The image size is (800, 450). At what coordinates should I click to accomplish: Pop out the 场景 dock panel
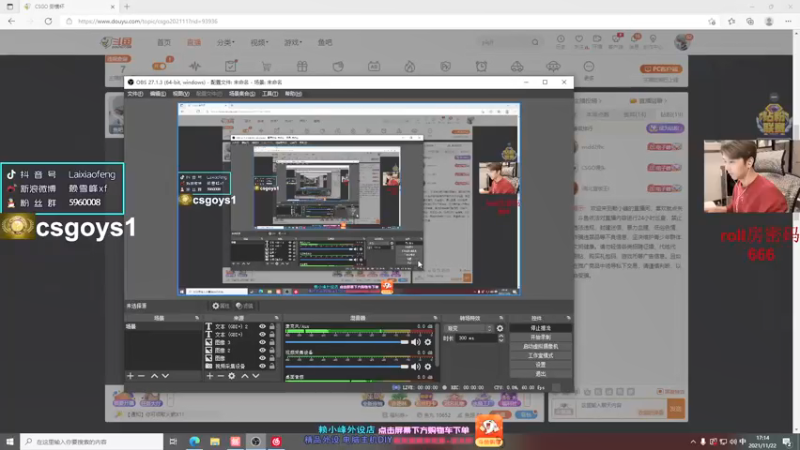point(197,318)
